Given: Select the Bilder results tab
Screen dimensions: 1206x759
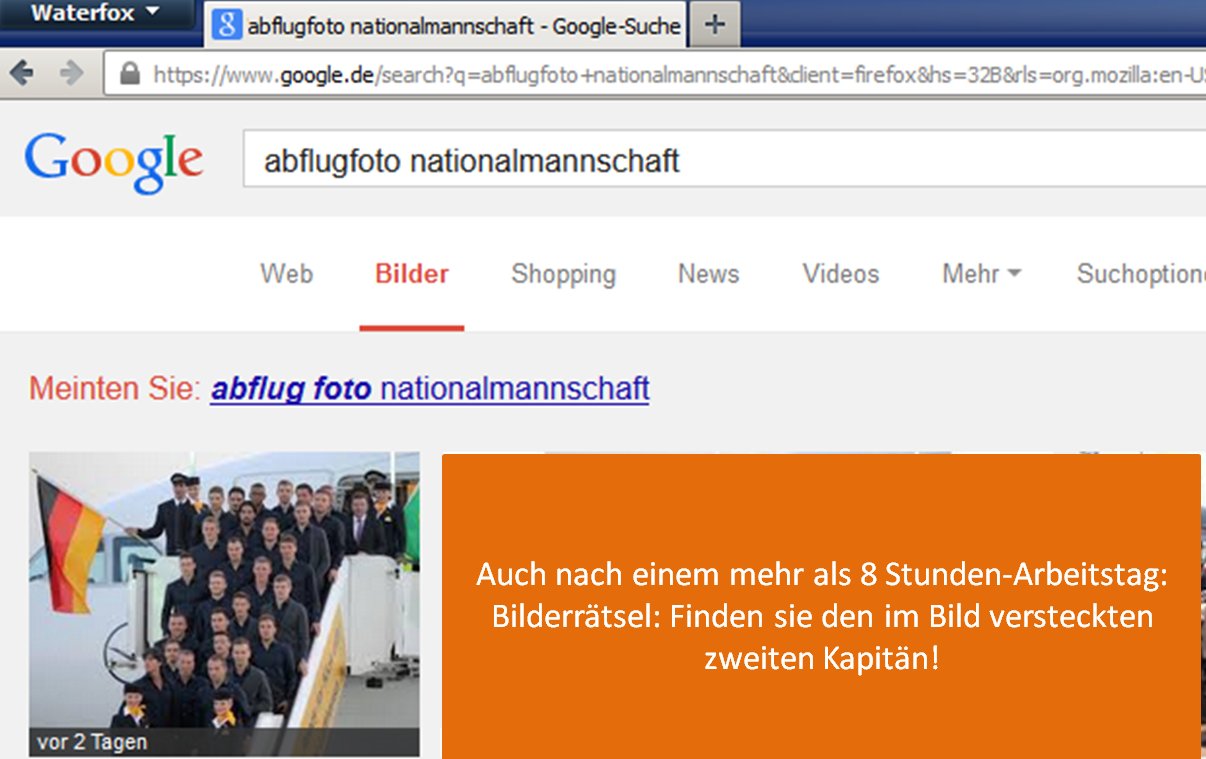Looking at the screenshot, I should click(x=411, y=274).
